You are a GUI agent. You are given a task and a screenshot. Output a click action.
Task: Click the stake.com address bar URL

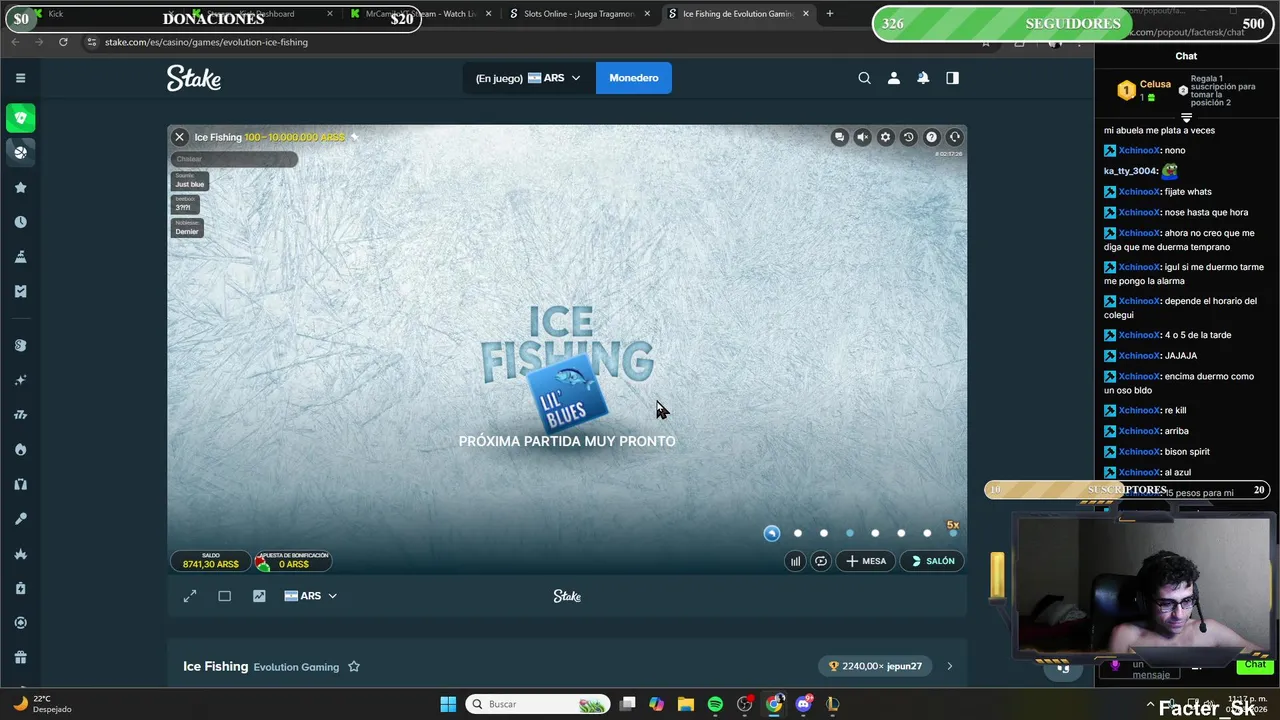click(206, 42)
